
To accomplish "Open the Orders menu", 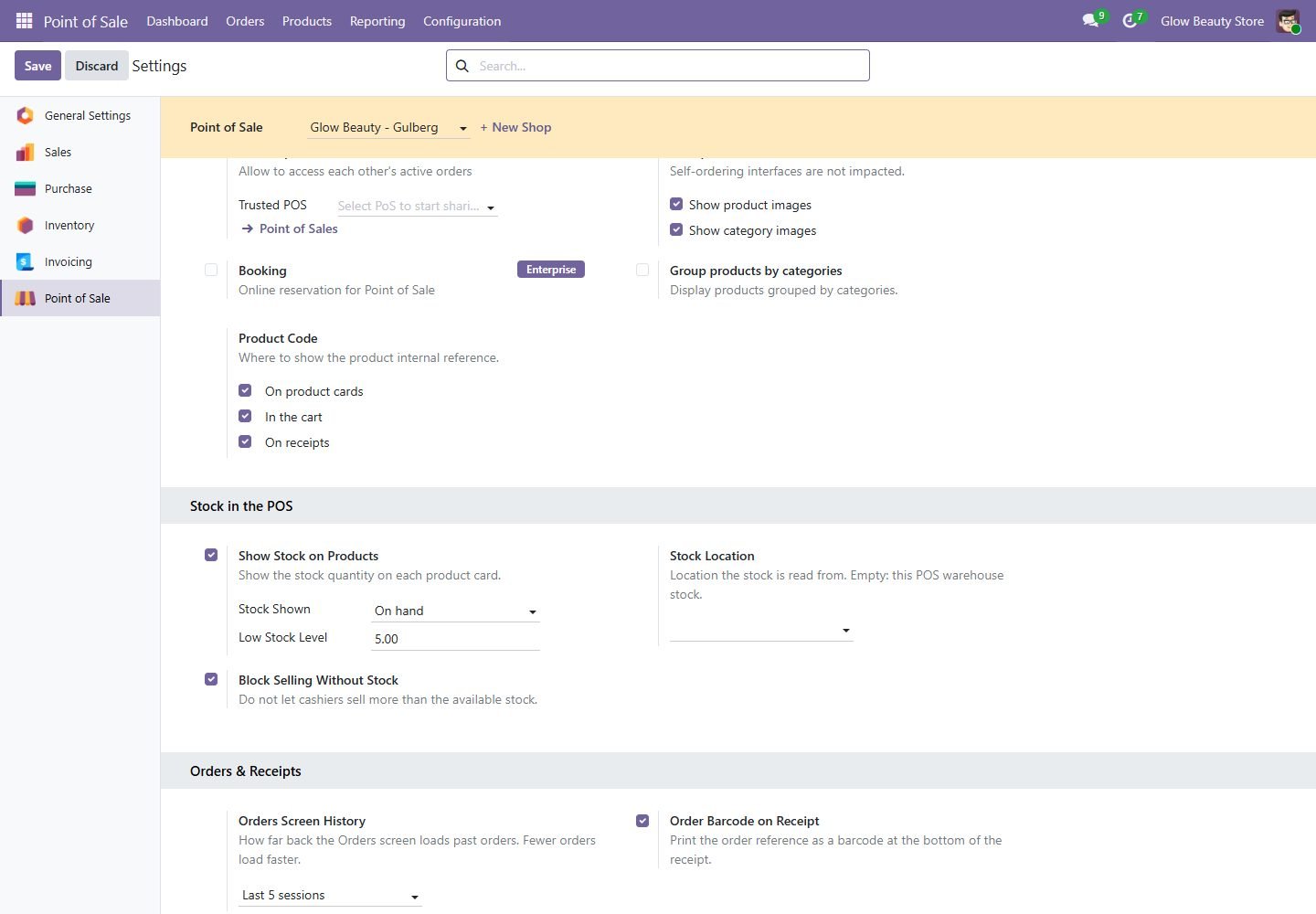I will (245, 21).
